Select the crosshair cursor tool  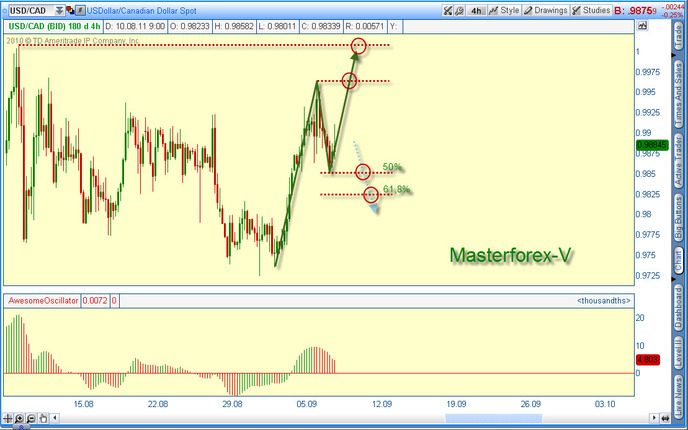click(x=8, y=418)
